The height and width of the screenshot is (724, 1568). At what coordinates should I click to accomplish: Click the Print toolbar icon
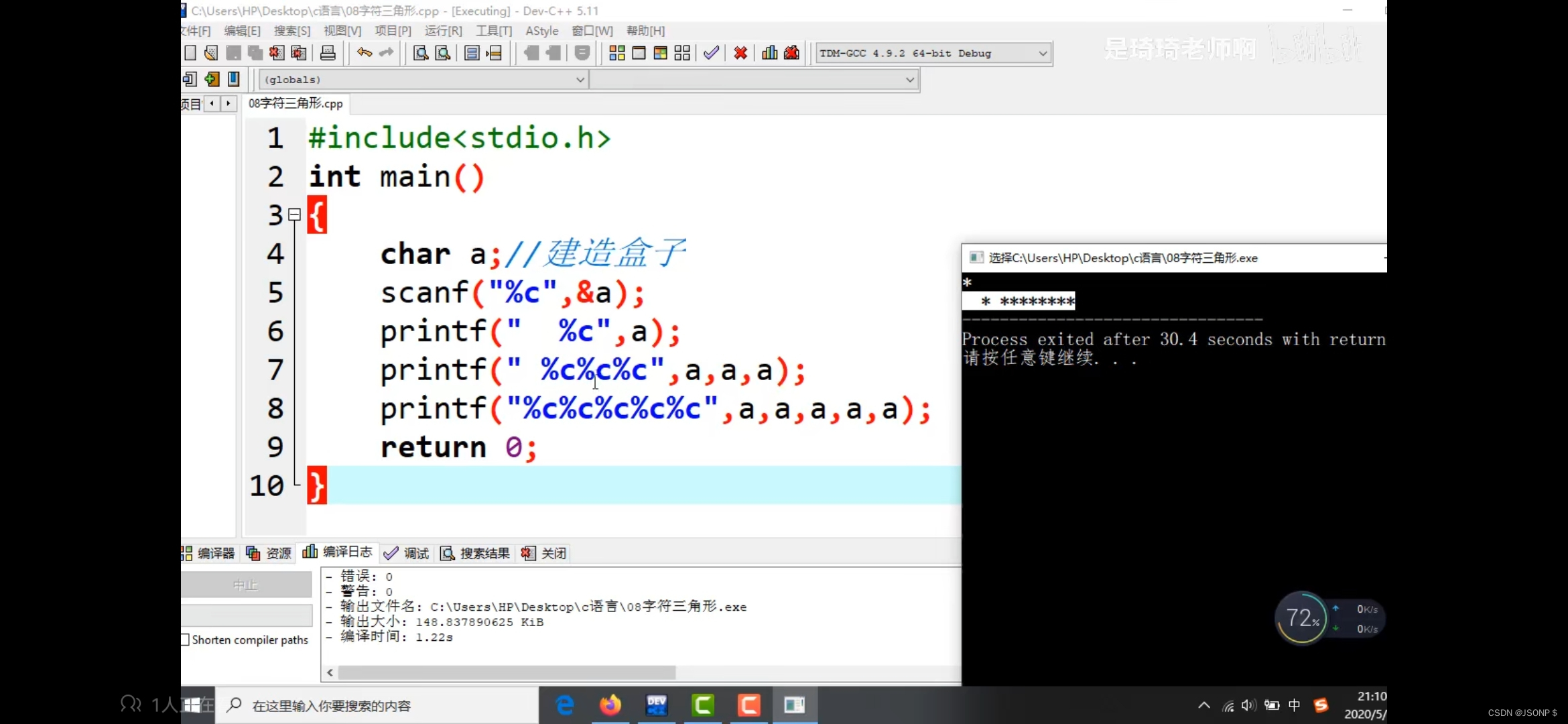[328, 53]
